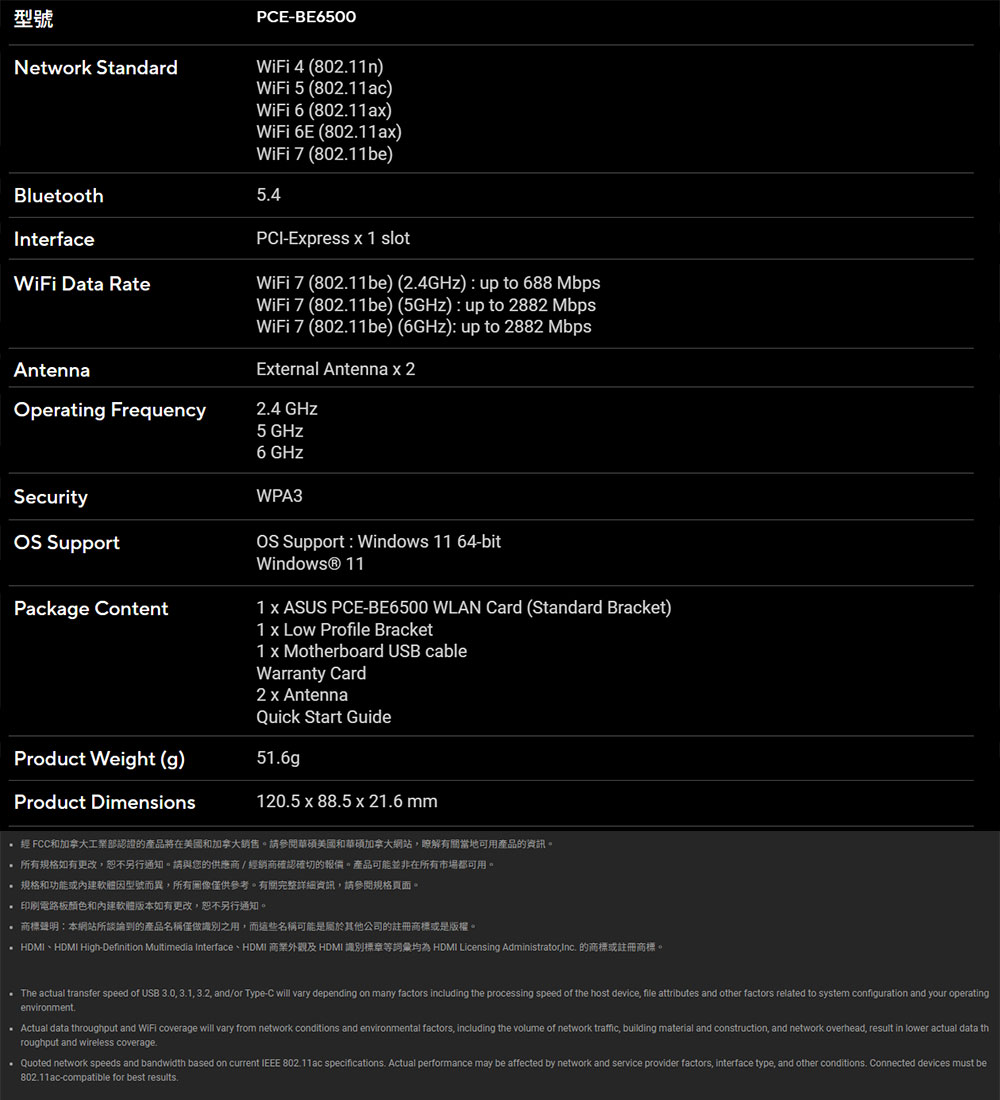Image resolution: width=1000 pixels, height=1100 pixels.
Task: Click the footnote starting "規格和功能或內建軟體"
Action: [x=220, y=885]
